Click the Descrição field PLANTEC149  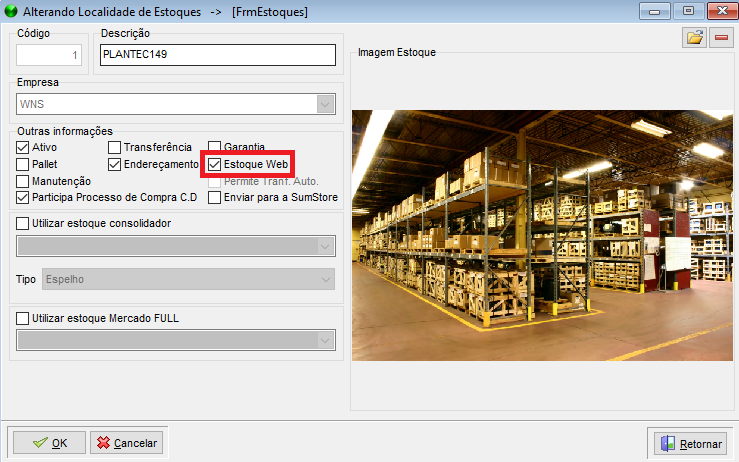point(218,55)
